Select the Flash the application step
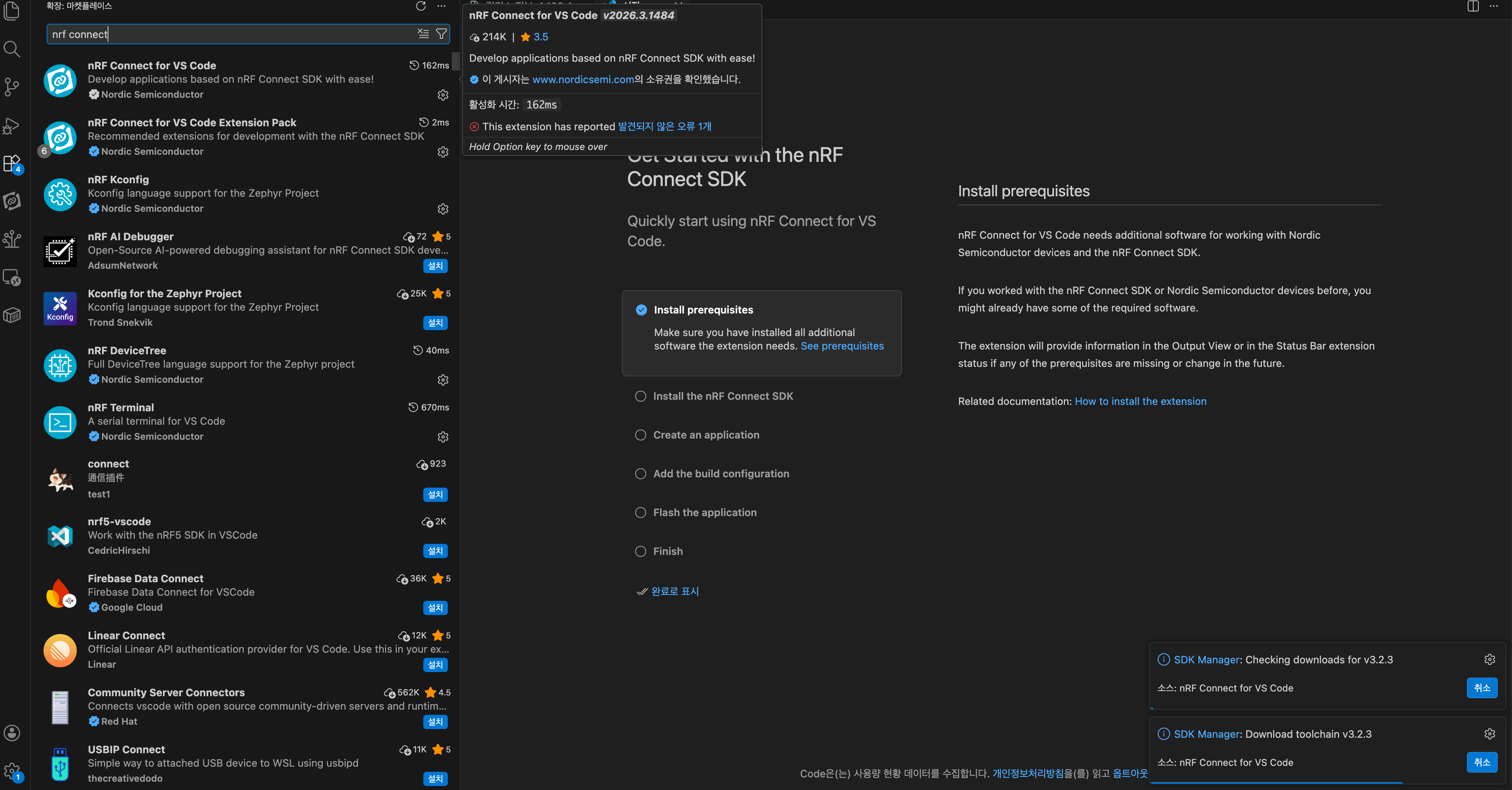 (x=704, y=513)
